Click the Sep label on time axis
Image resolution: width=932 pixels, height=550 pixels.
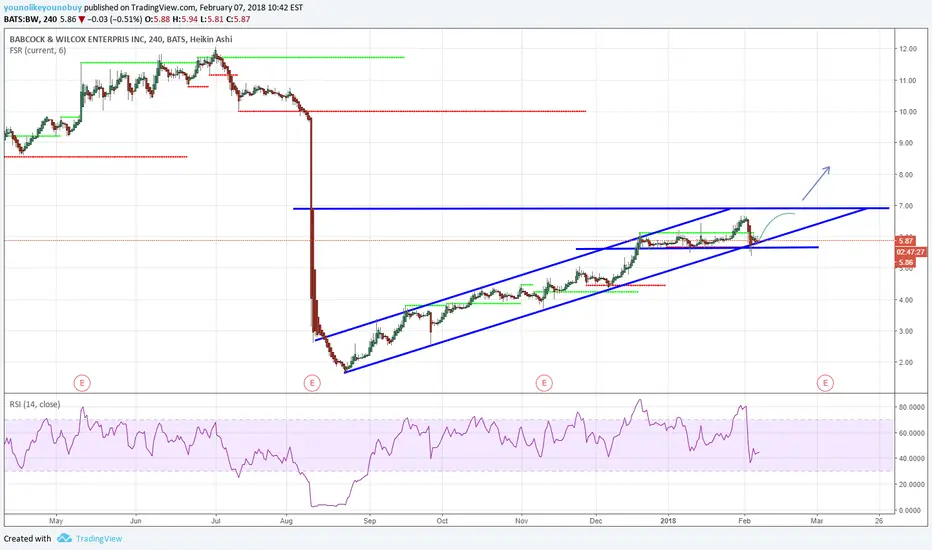[370, 521]
